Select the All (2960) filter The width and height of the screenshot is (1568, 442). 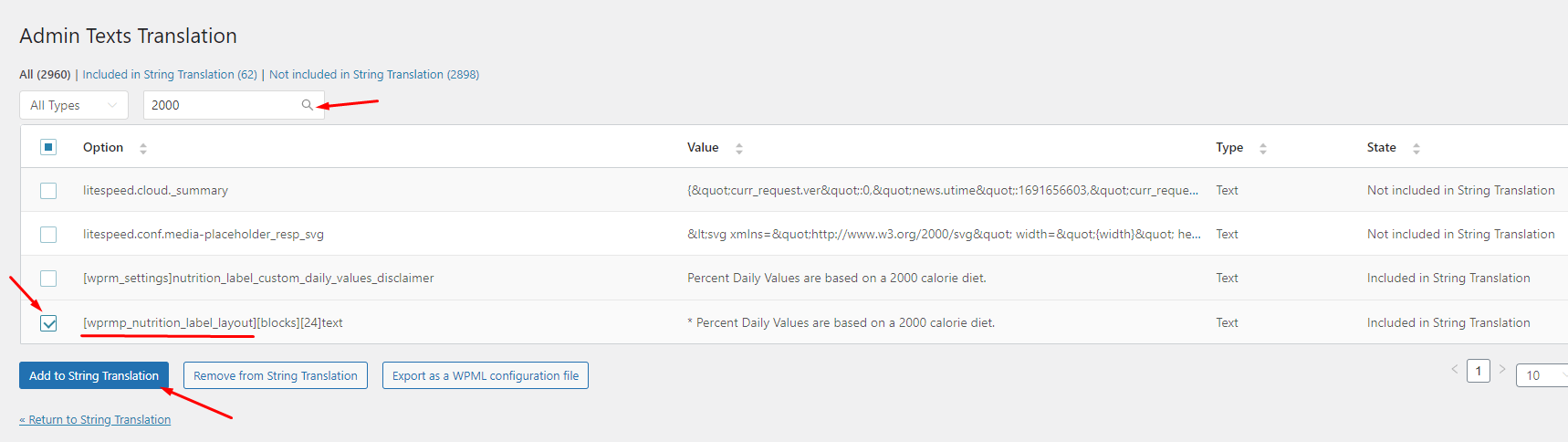(45, 75)
